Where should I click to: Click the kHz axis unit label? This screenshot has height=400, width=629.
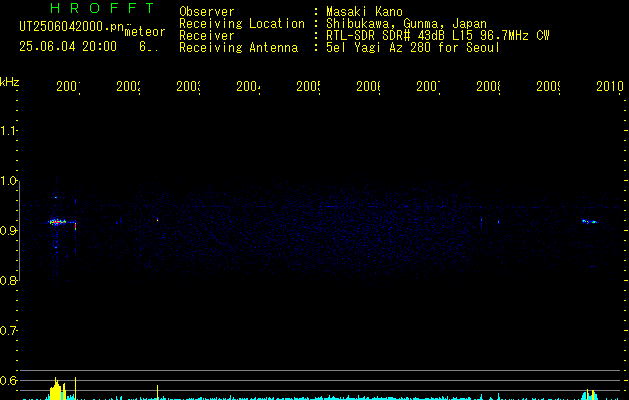coord(10,82)
